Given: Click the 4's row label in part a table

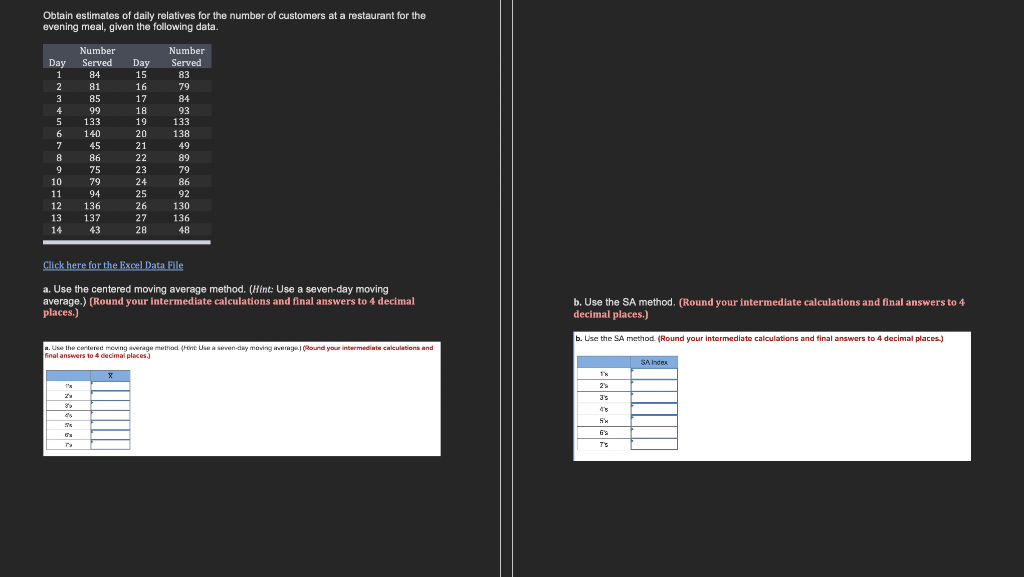Looking at the screenshot, I should [69, 415].
